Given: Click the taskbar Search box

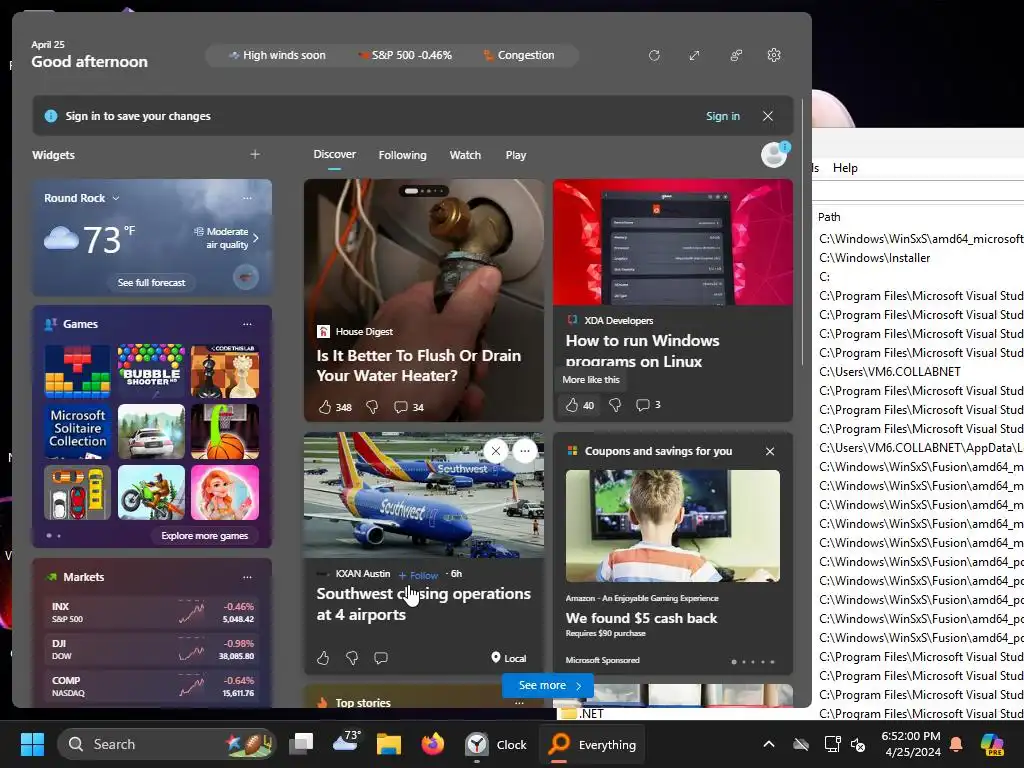Looking at the screenshot, I should point(167,744).
